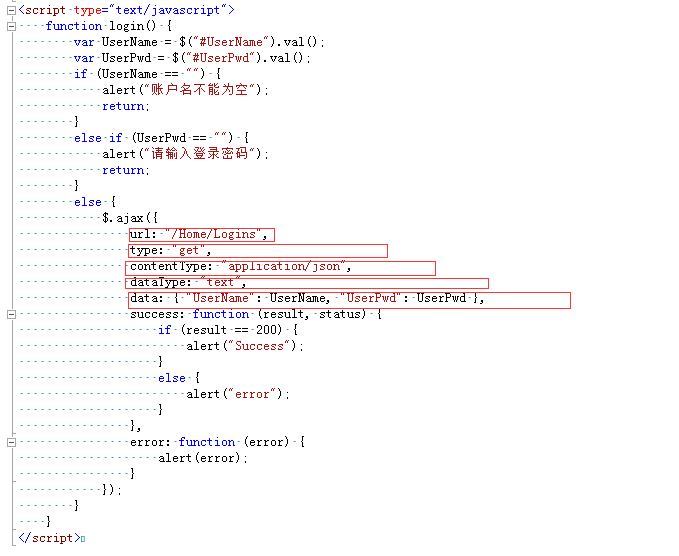Click the alert("error") statement

(x=238, y=394)
